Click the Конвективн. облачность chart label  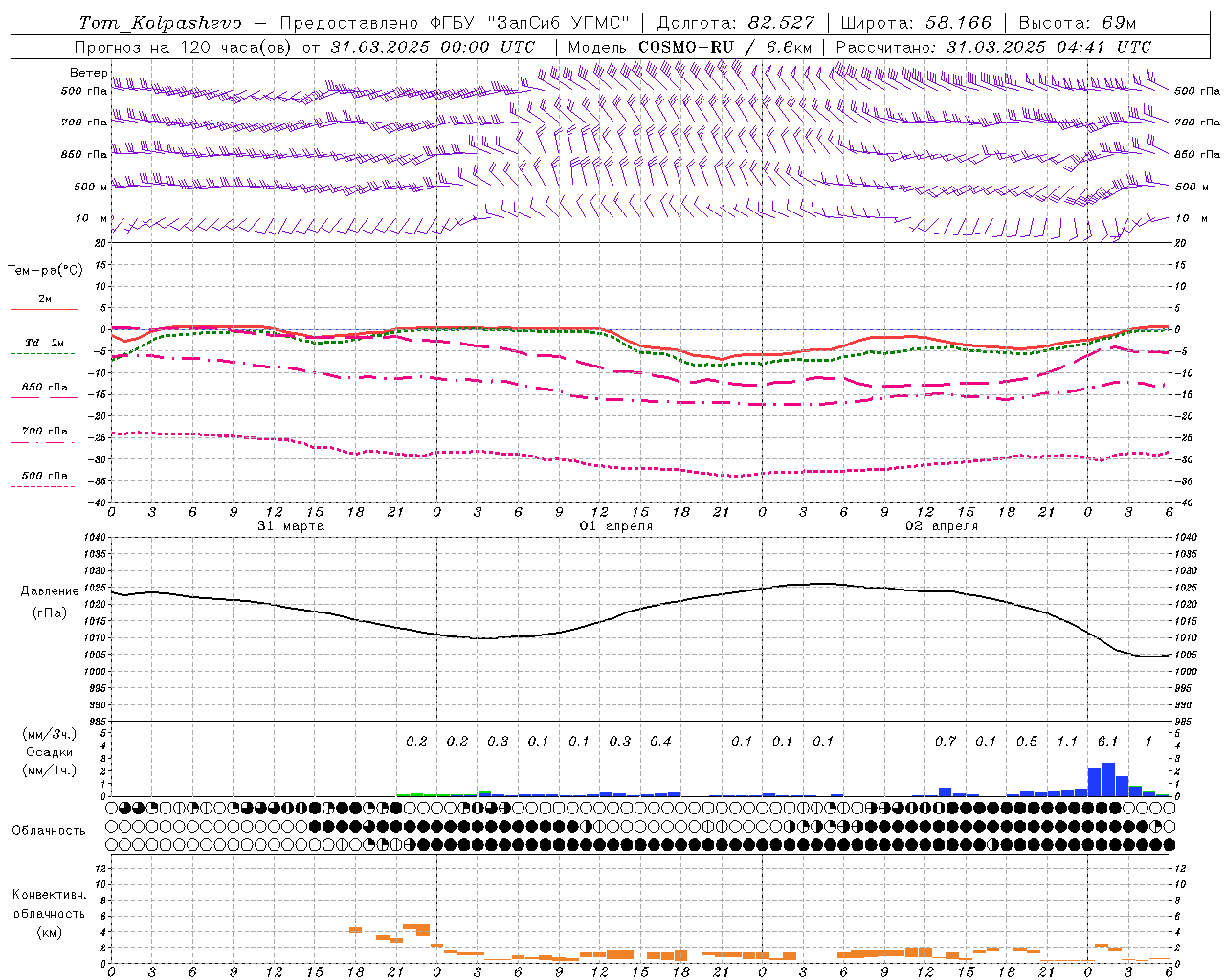click(49, 913)
